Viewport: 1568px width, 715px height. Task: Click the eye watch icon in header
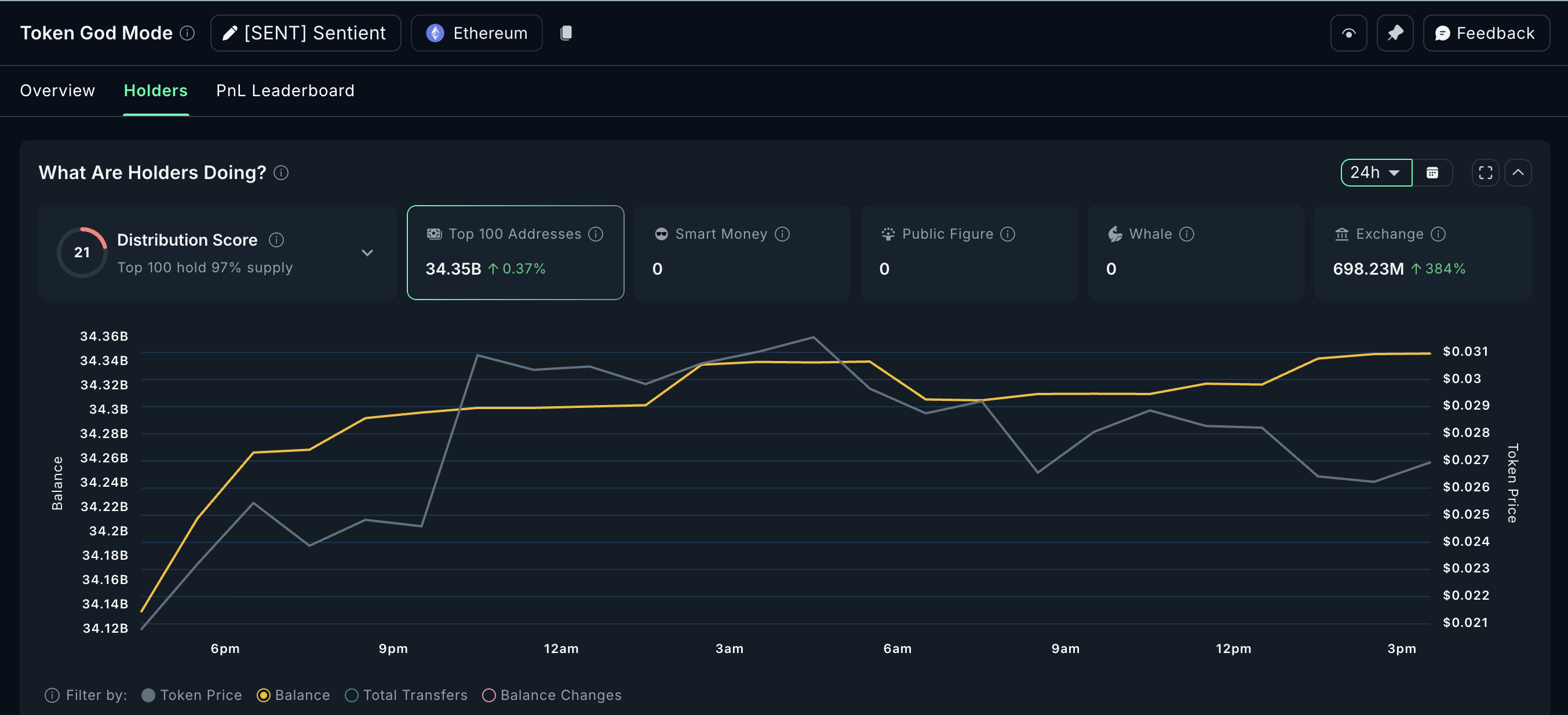(1348, 34)
